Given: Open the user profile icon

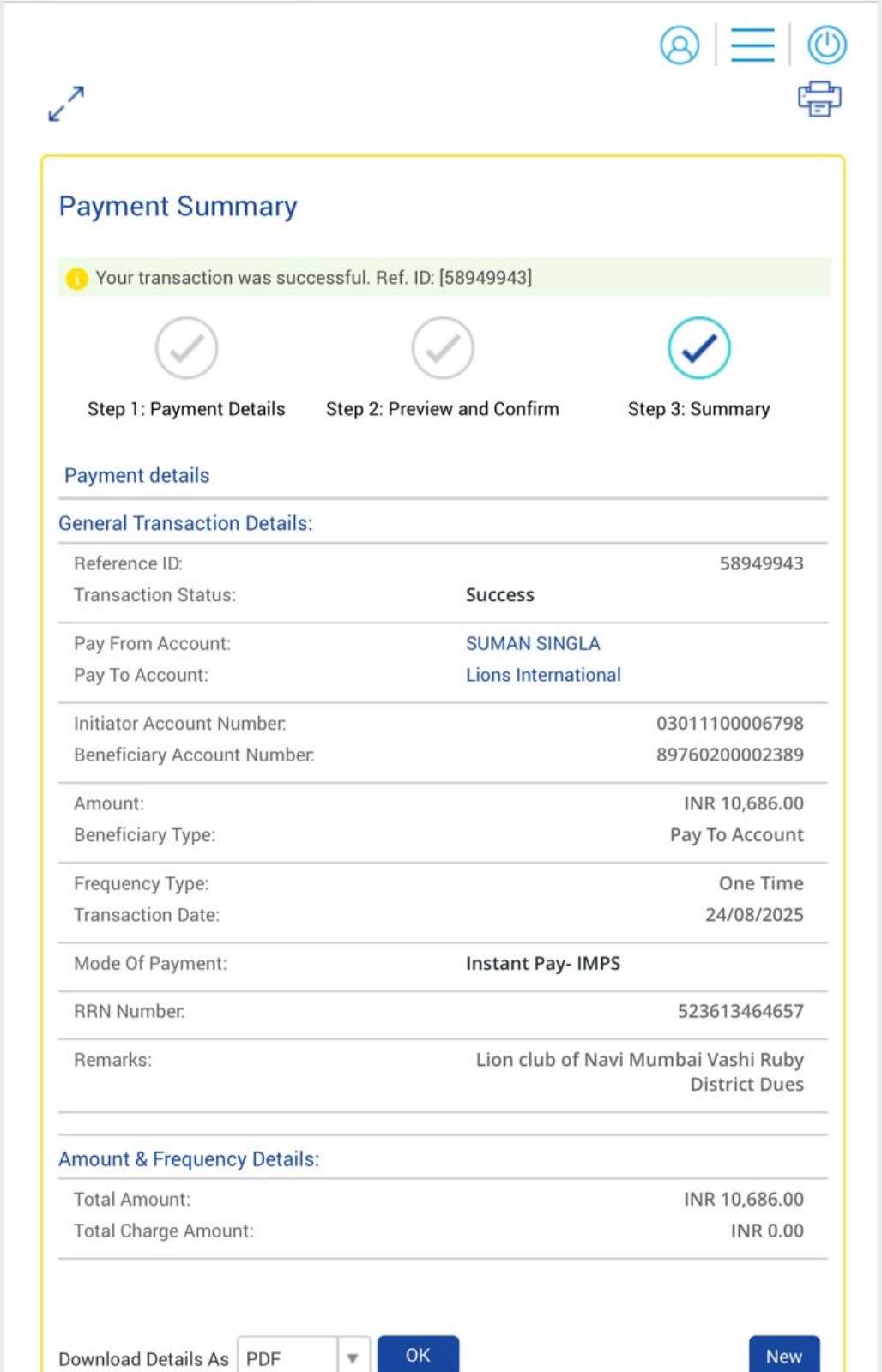Looking at the screenshot, I should 680,45.
